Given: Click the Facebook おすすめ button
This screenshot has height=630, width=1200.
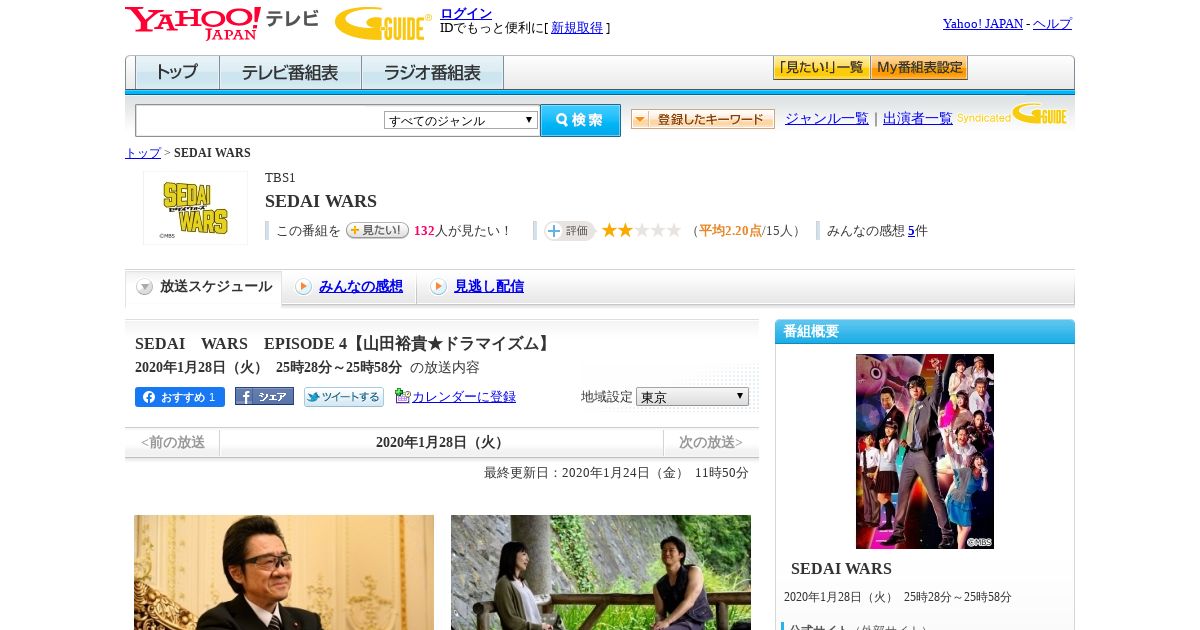Looking at the screenshot, I should click(x=180, y=397).
